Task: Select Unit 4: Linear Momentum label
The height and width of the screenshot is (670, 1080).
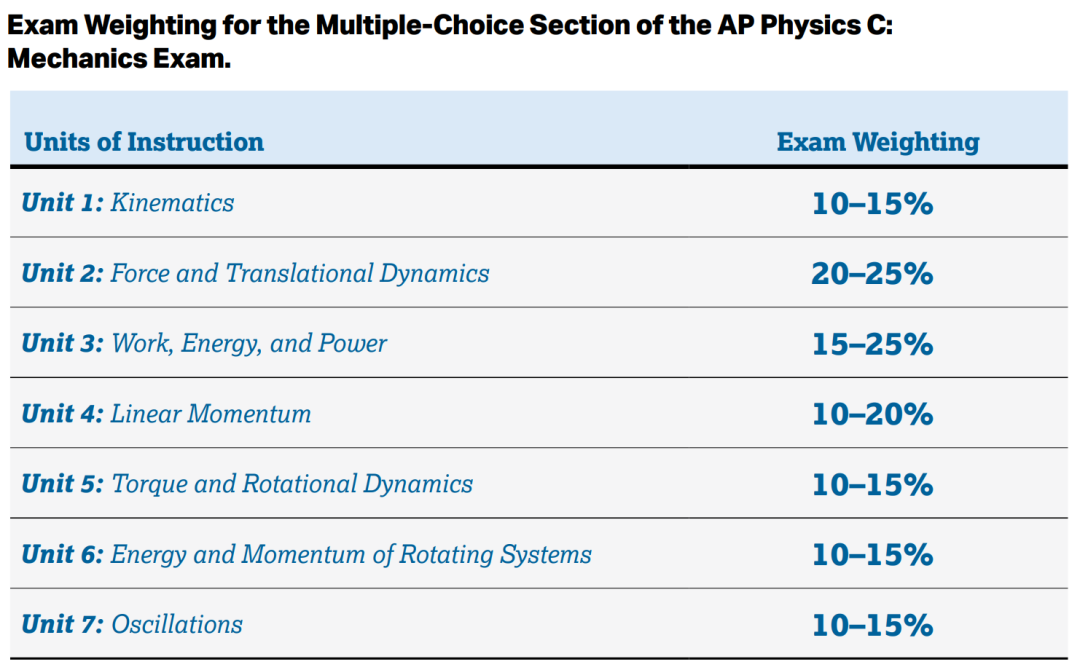Action: [166, 414]
